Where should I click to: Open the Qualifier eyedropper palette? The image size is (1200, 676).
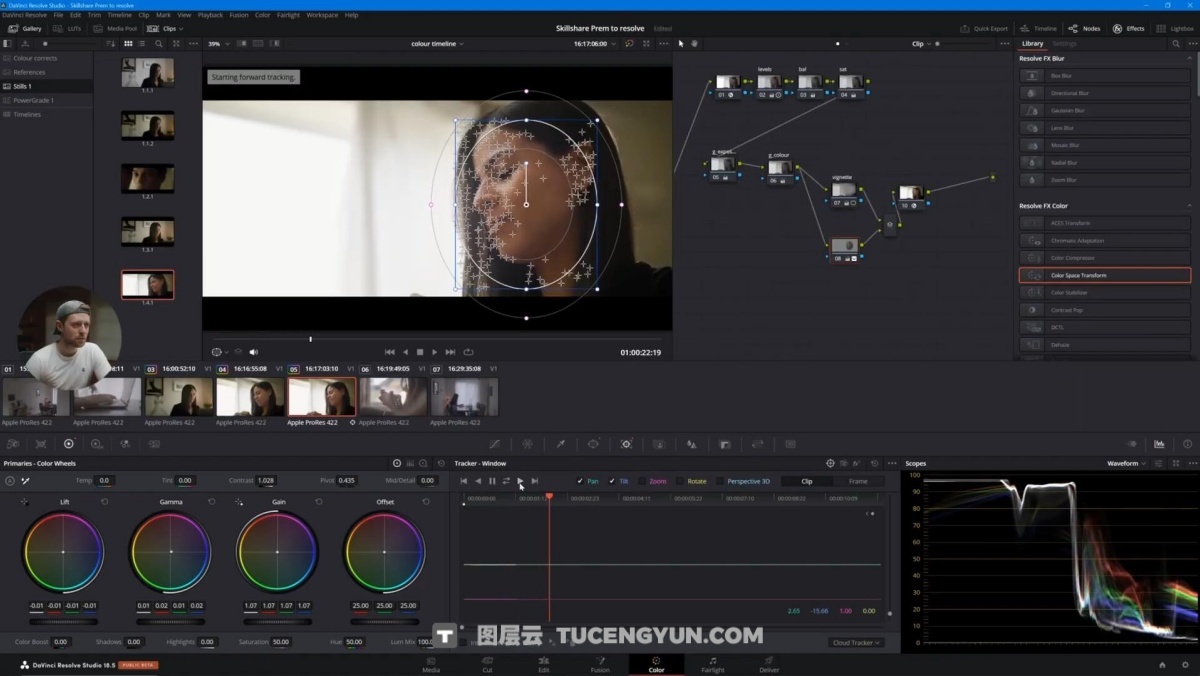point(560,444)
